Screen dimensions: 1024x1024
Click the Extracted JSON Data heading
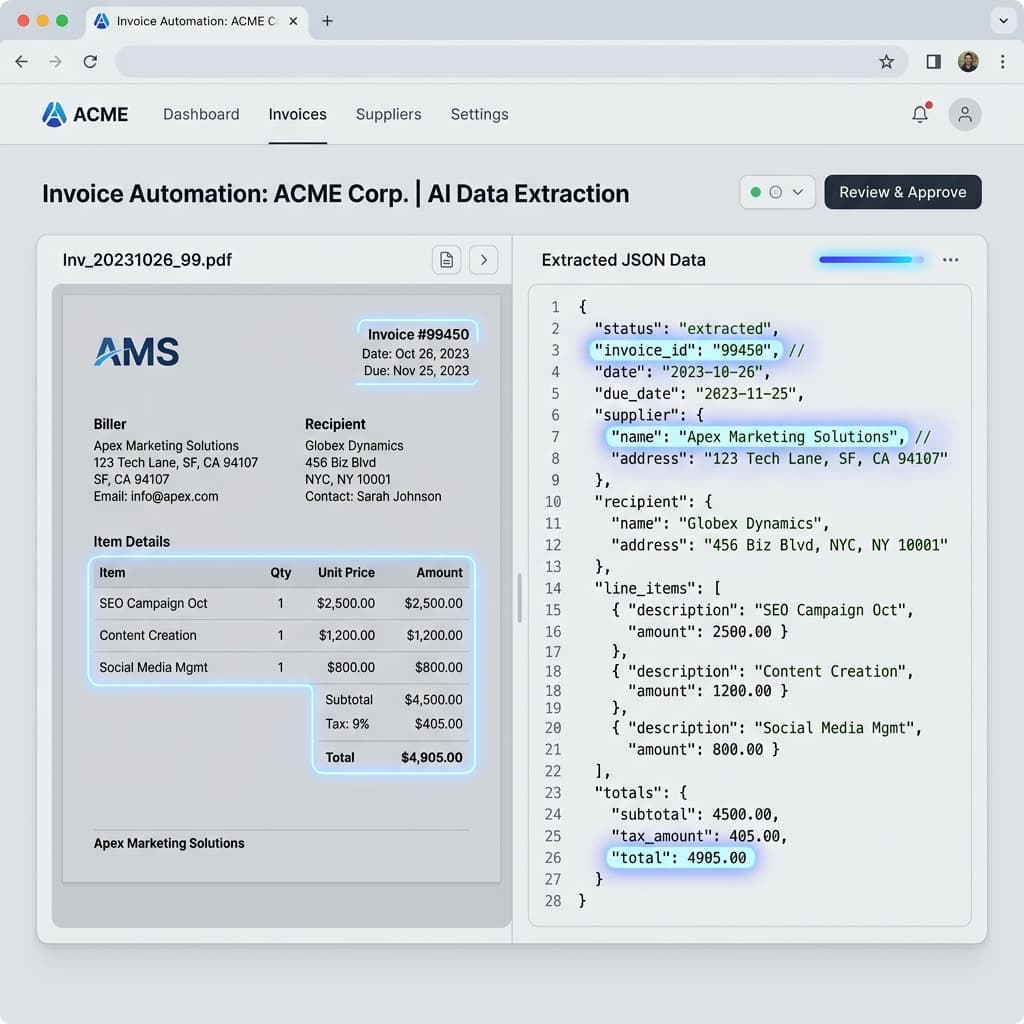tap(624, 260)
